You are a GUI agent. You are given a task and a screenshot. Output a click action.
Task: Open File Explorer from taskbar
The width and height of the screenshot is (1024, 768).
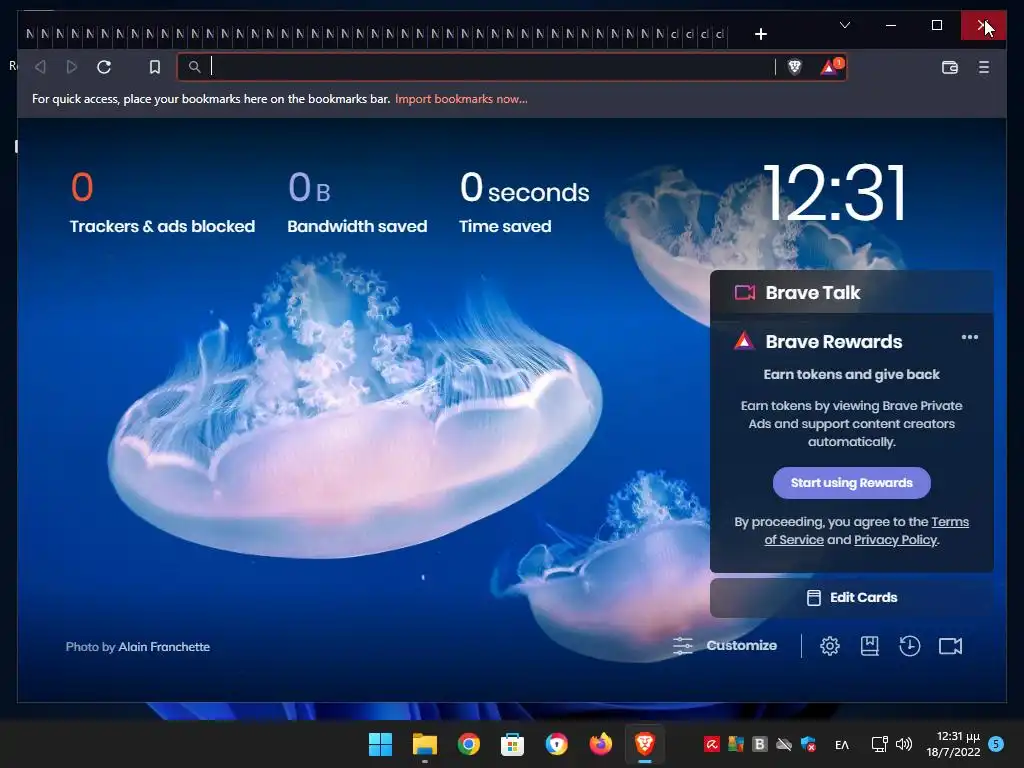424,744
